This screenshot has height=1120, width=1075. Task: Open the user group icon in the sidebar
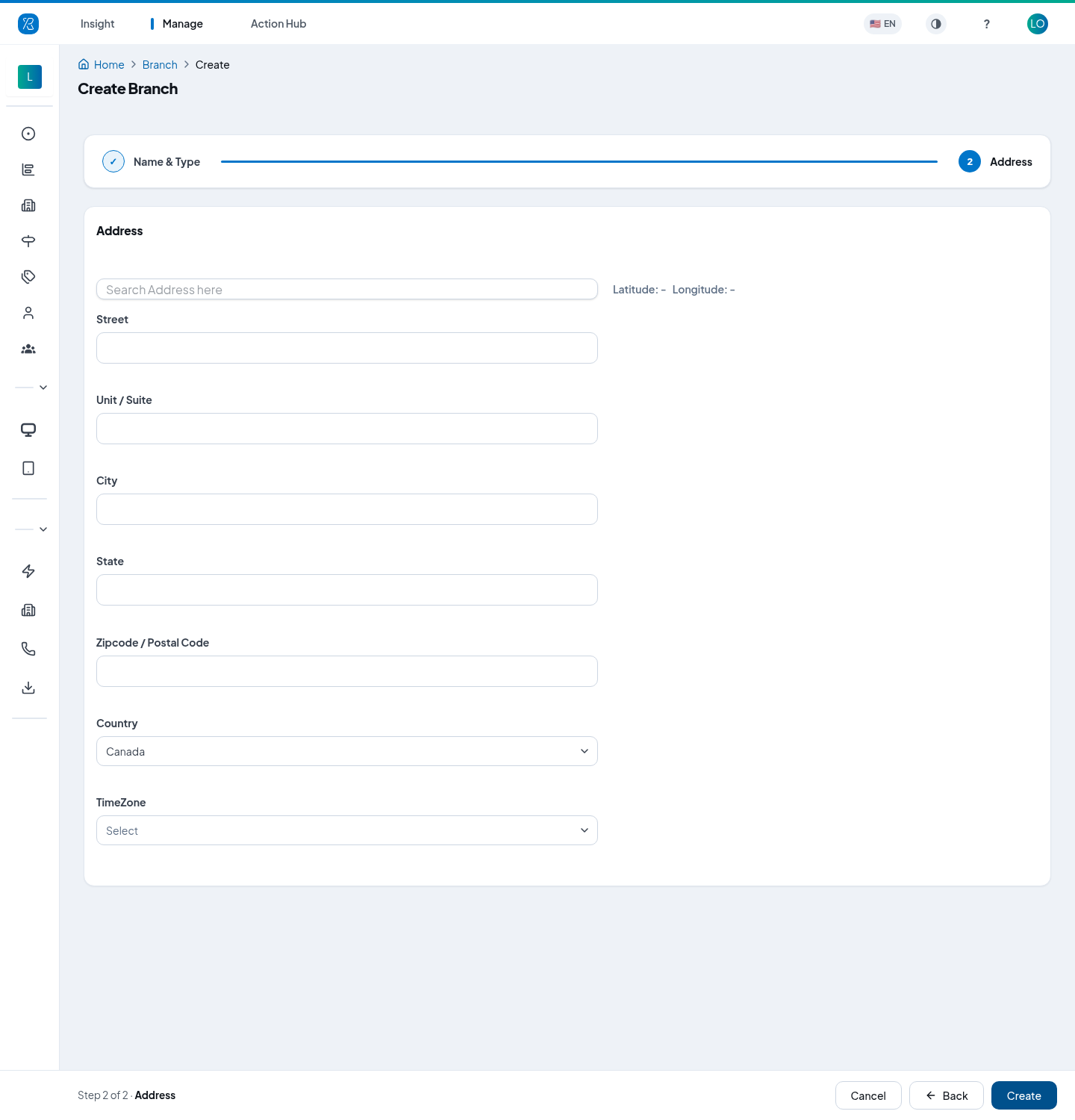(28, 349)
